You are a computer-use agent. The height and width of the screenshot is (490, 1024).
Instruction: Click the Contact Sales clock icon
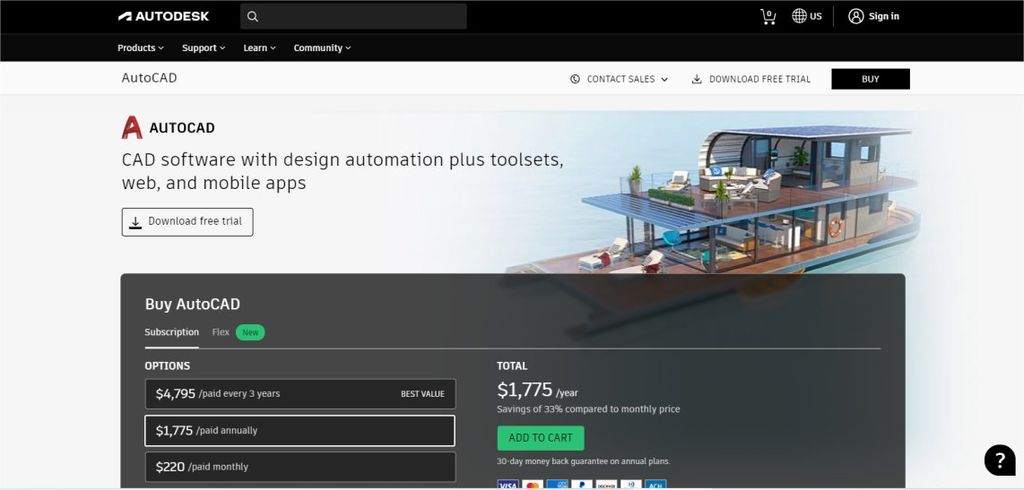(575, 79)
